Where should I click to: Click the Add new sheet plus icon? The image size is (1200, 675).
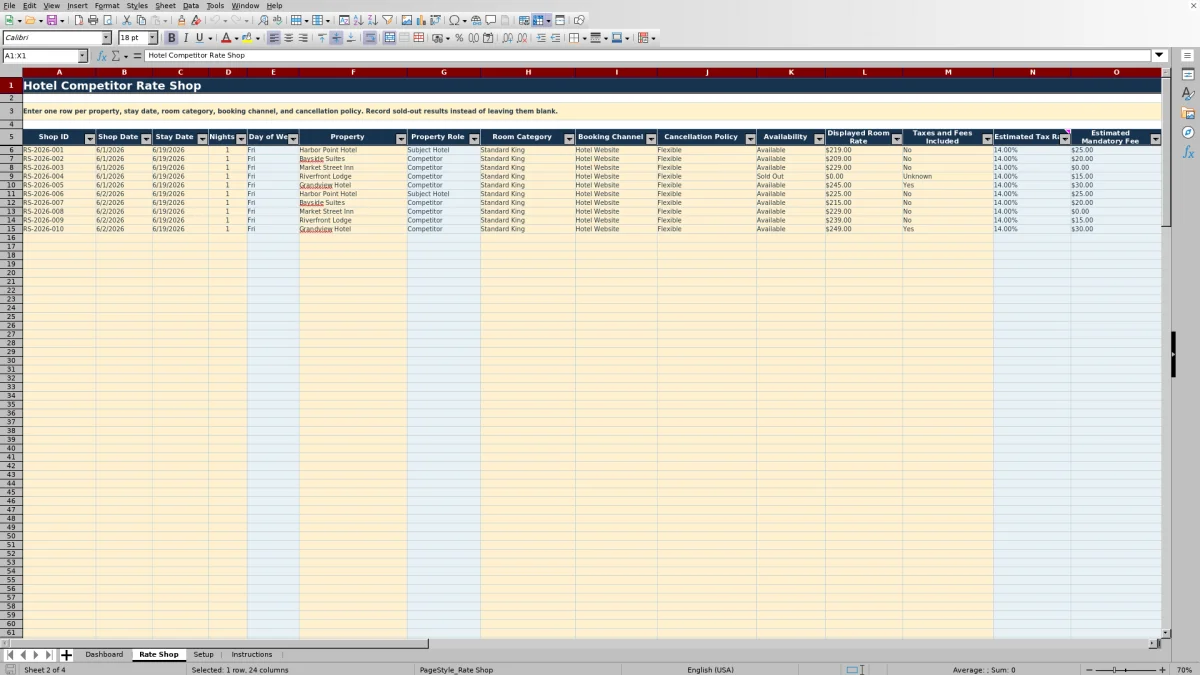coord(66,655)
